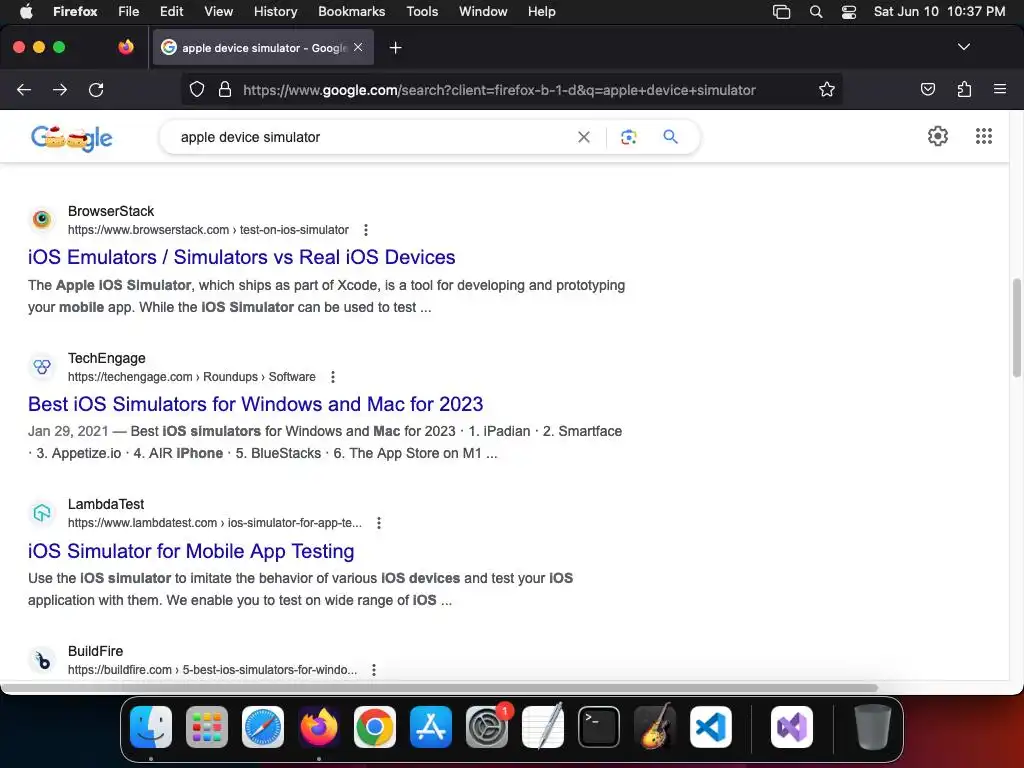This screenshot has width=1024, height=768.
Task: Open more options for the BuildFire result
Action: [374, 670]
